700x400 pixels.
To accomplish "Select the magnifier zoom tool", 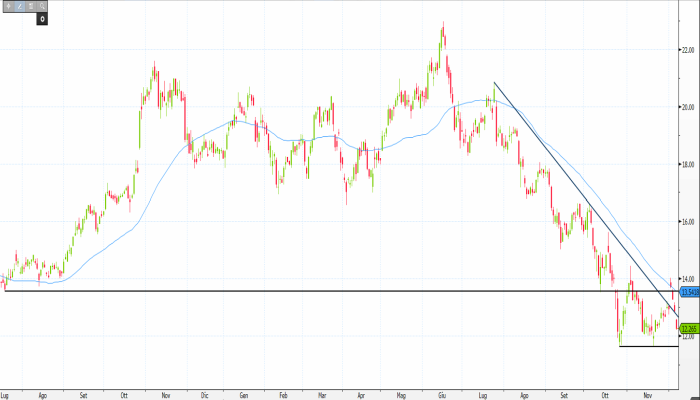I will [x=43, y=6].
